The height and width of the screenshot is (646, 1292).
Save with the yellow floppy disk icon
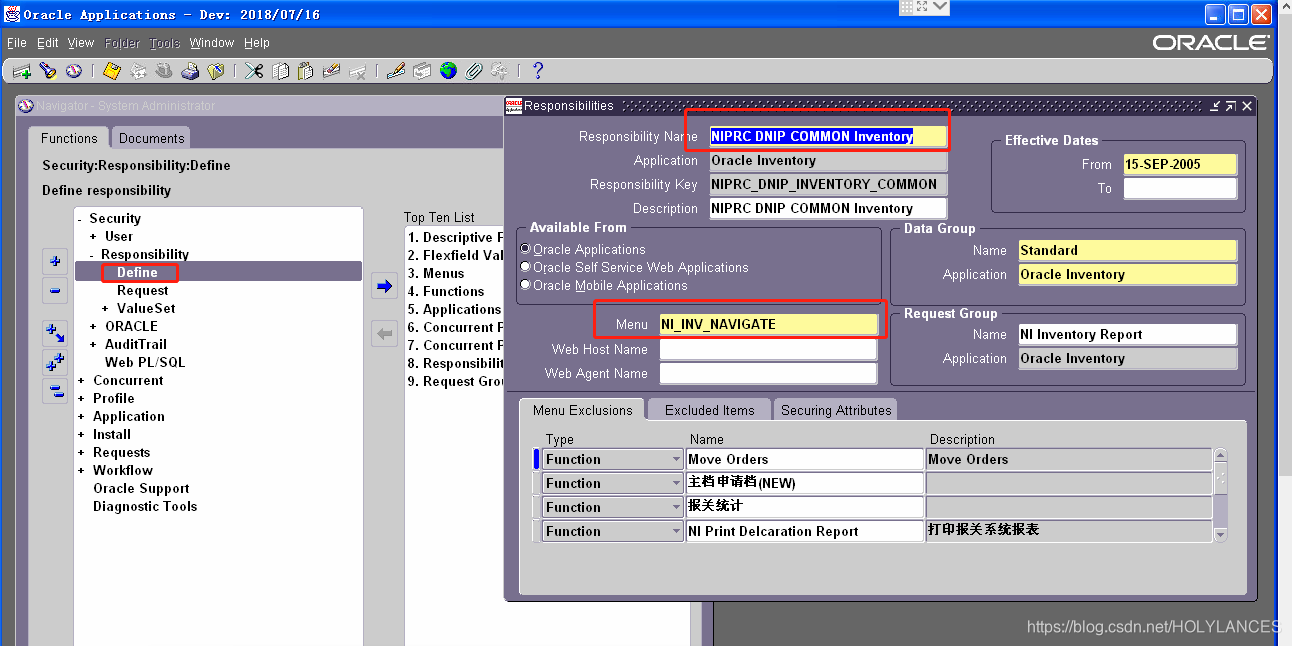point(112,71)
